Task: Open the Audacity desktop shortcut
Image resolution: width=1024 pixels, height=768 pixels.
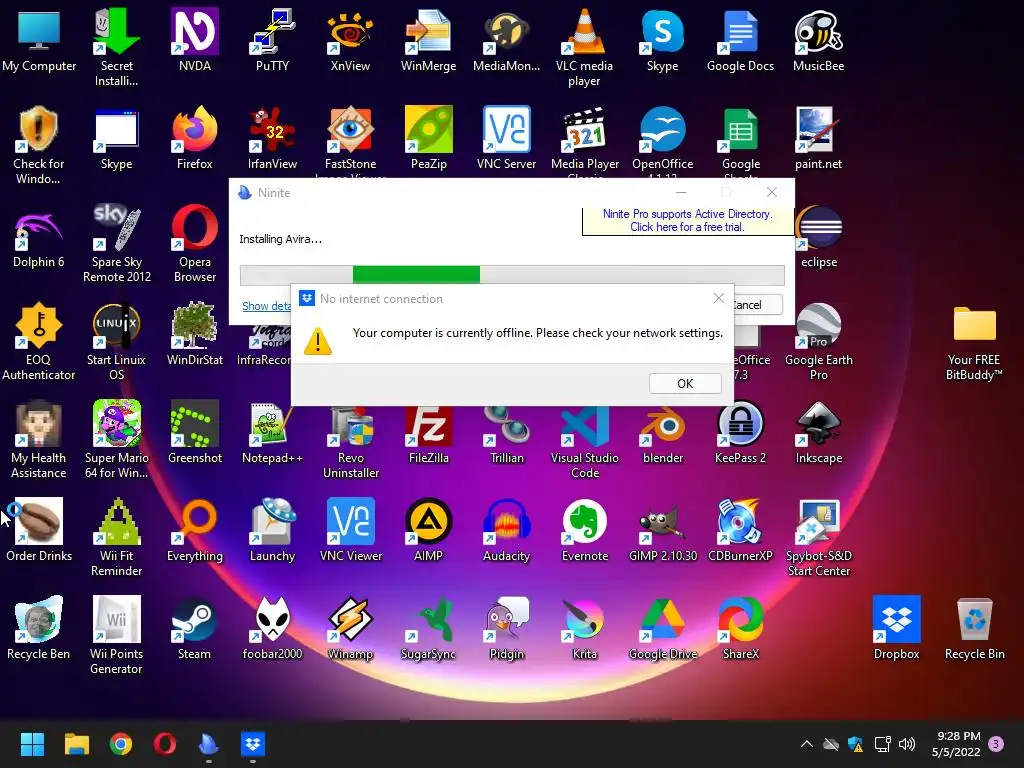Action: (506, 530)
